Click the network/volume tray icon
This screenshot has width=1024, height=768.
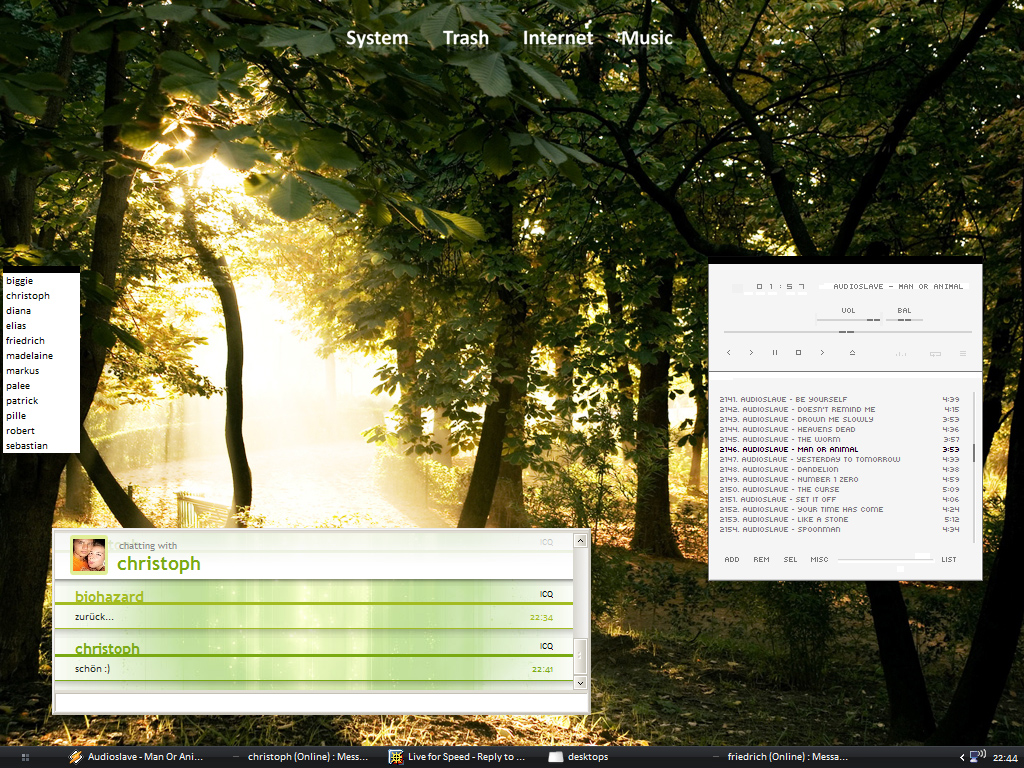point(978,757)
